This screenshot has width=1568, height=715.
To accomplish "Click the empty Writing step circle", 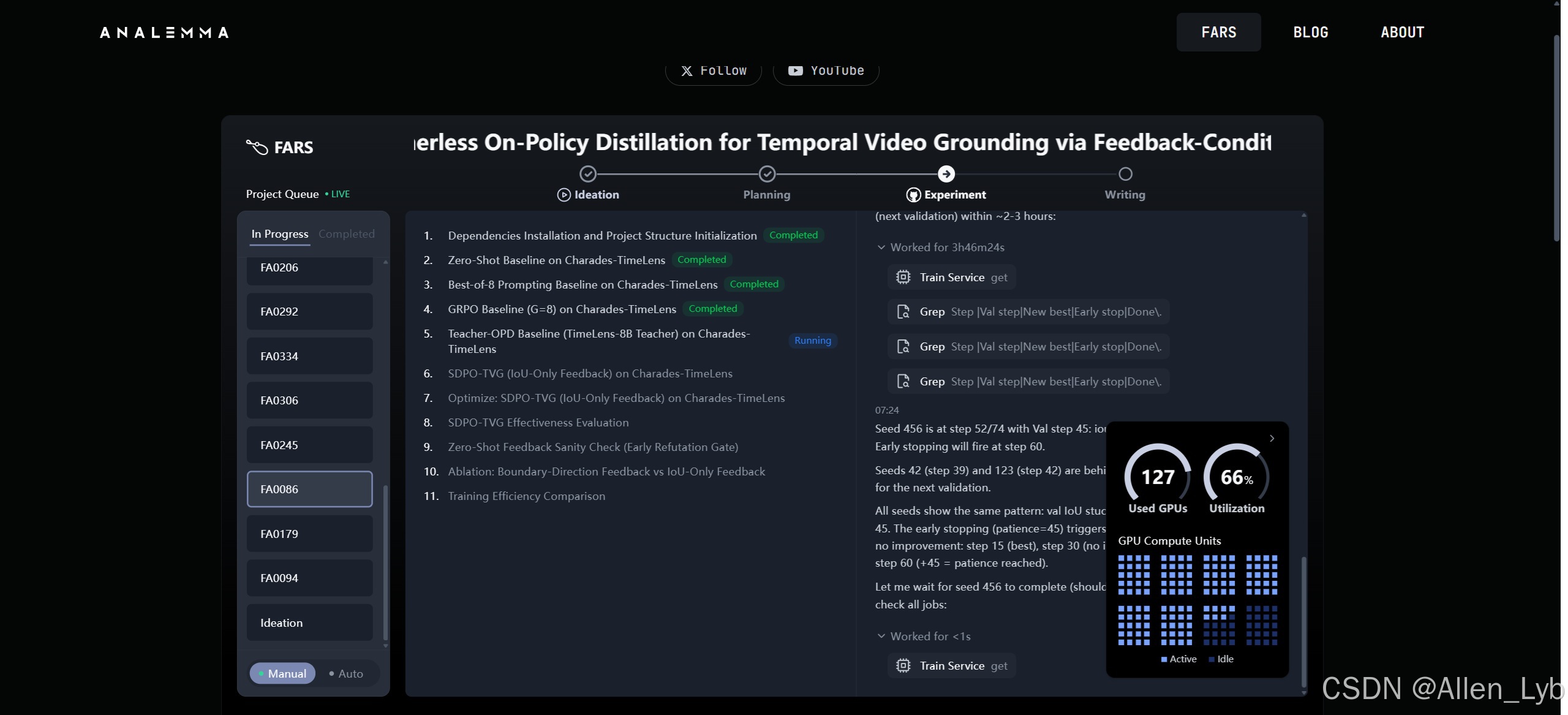I will point(1125,174).
